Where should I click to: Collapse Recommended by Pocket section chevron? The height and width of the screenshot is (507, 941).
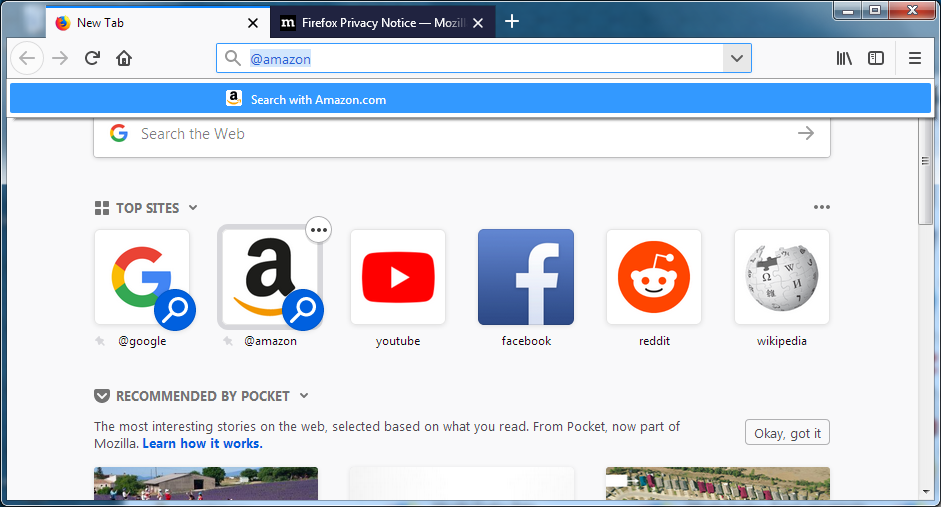(304, 395)
